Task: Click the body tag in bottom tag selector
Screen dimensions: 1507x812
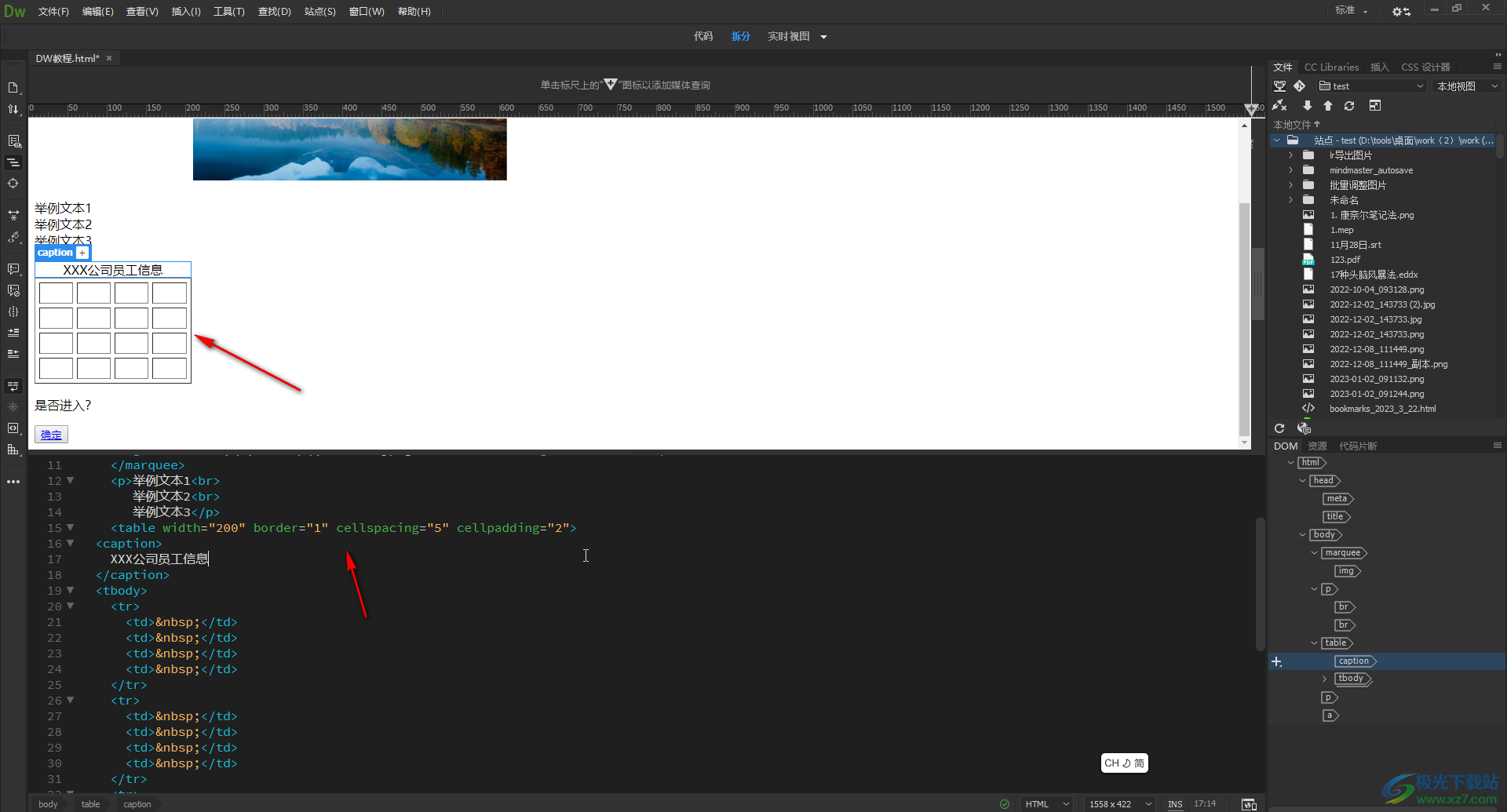Action: 49,804
